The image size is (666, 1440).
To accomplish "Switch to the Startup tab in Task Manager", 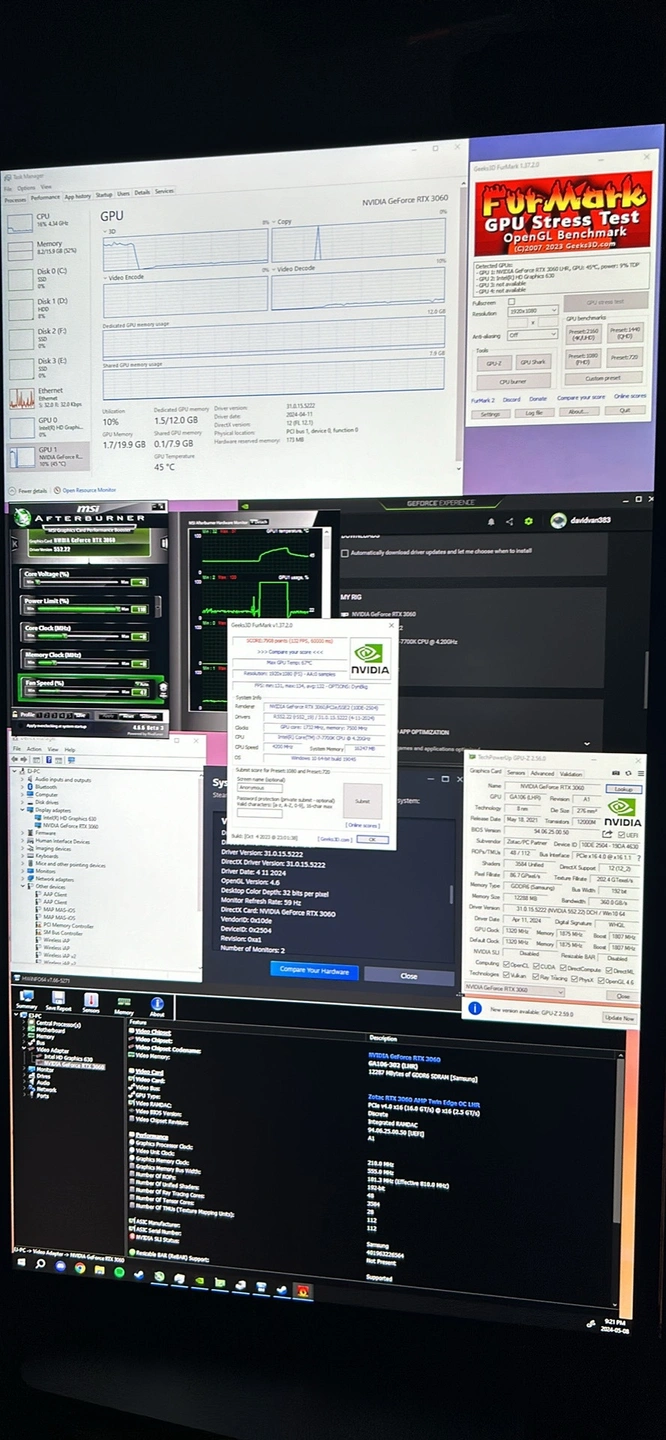I will (103, 195).
